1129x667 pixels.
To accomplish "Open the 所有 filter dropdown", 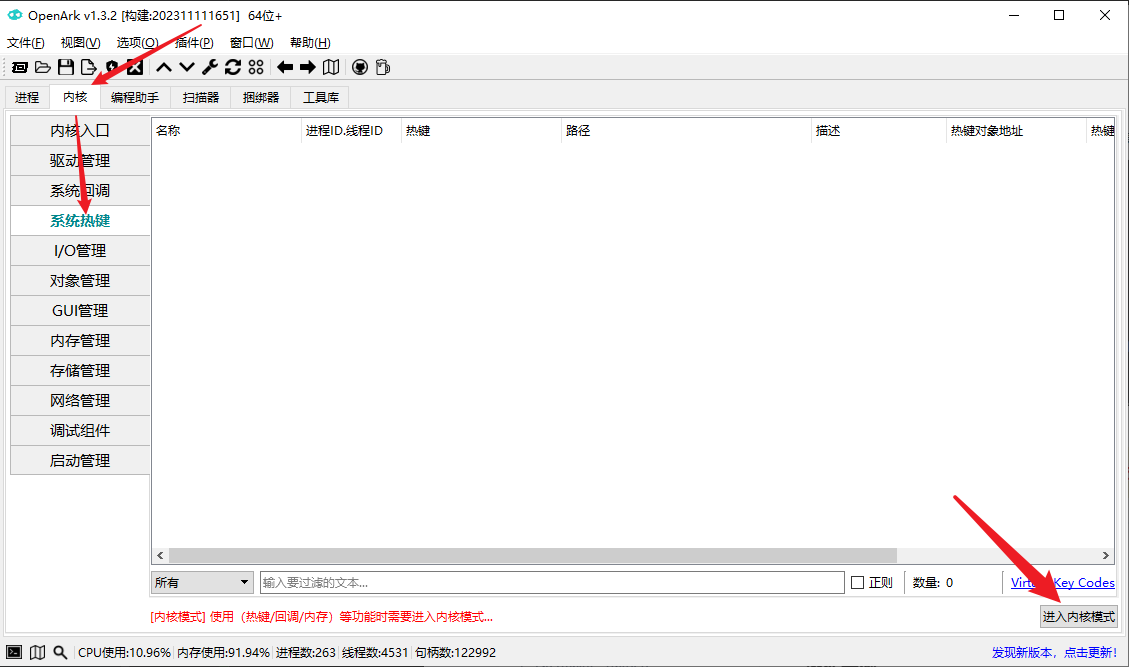I will (x=202, y=582).
